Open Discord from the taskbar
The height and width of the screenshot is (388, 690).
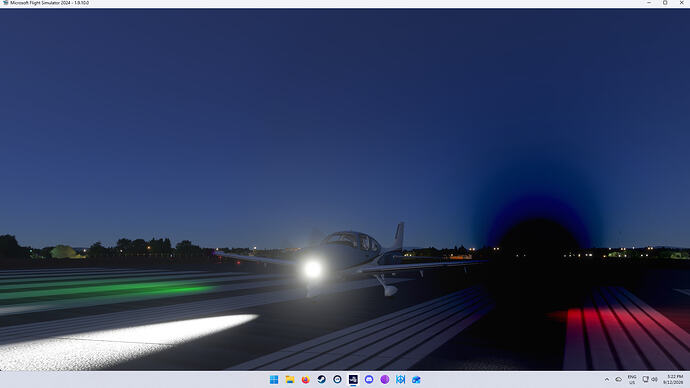pyautogui.click(x=369, y=379)
